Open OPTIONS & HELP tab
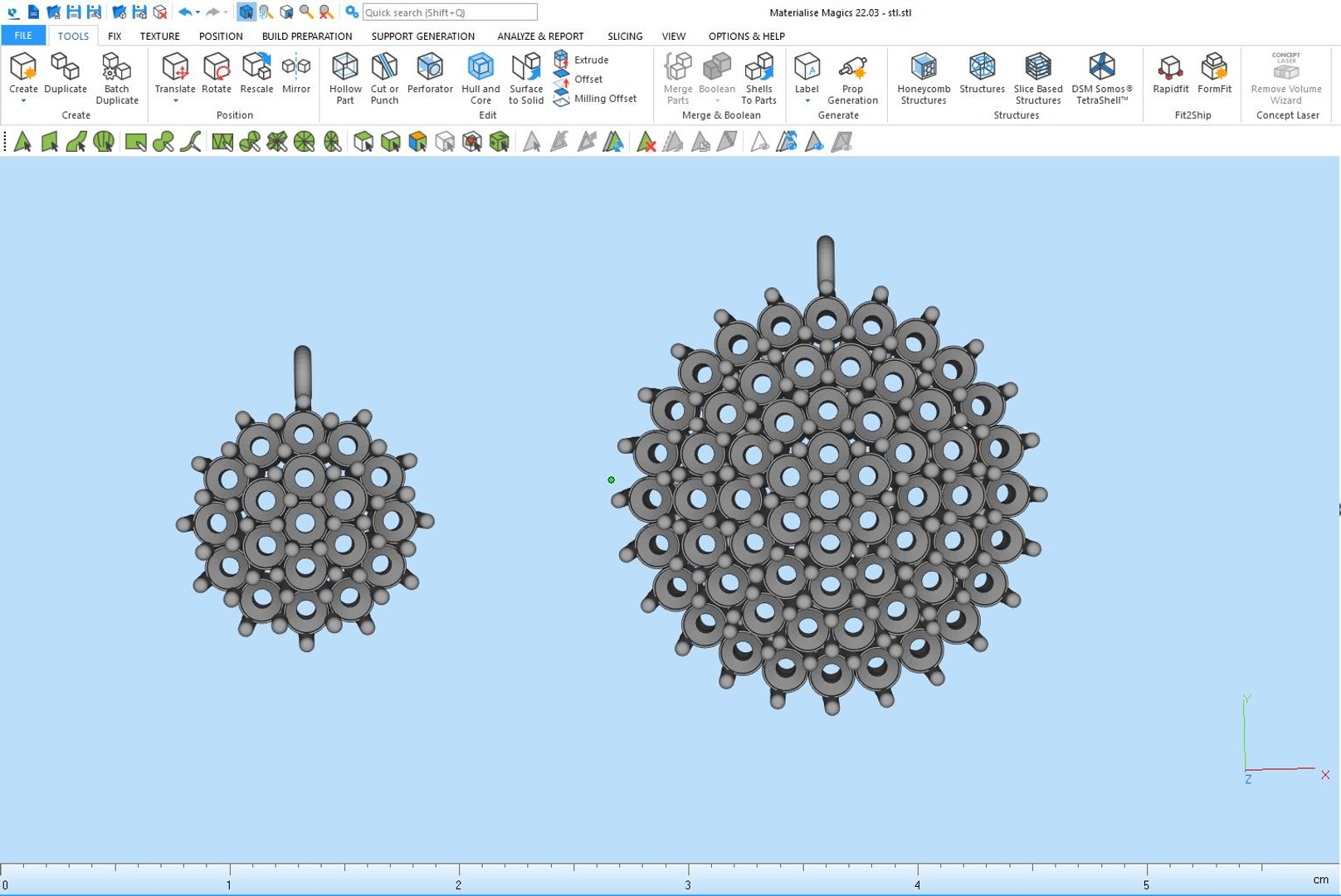Screen dimensions: 1341x896 [746, 37]
